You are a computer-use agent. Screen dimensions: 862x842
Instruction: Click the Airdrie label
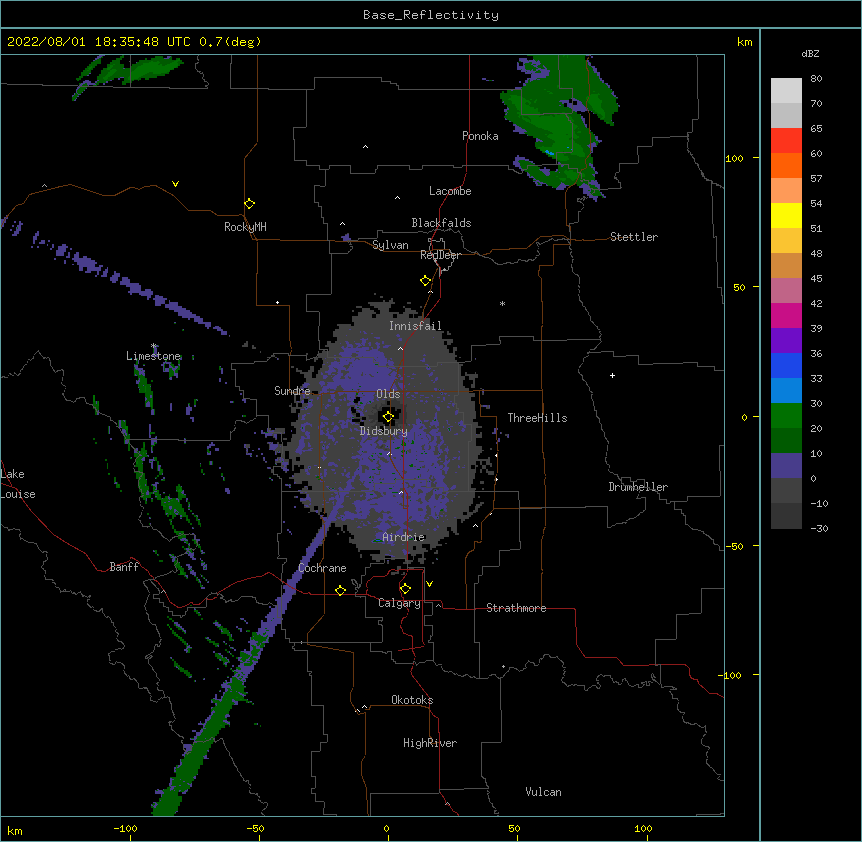coord(404,537)
